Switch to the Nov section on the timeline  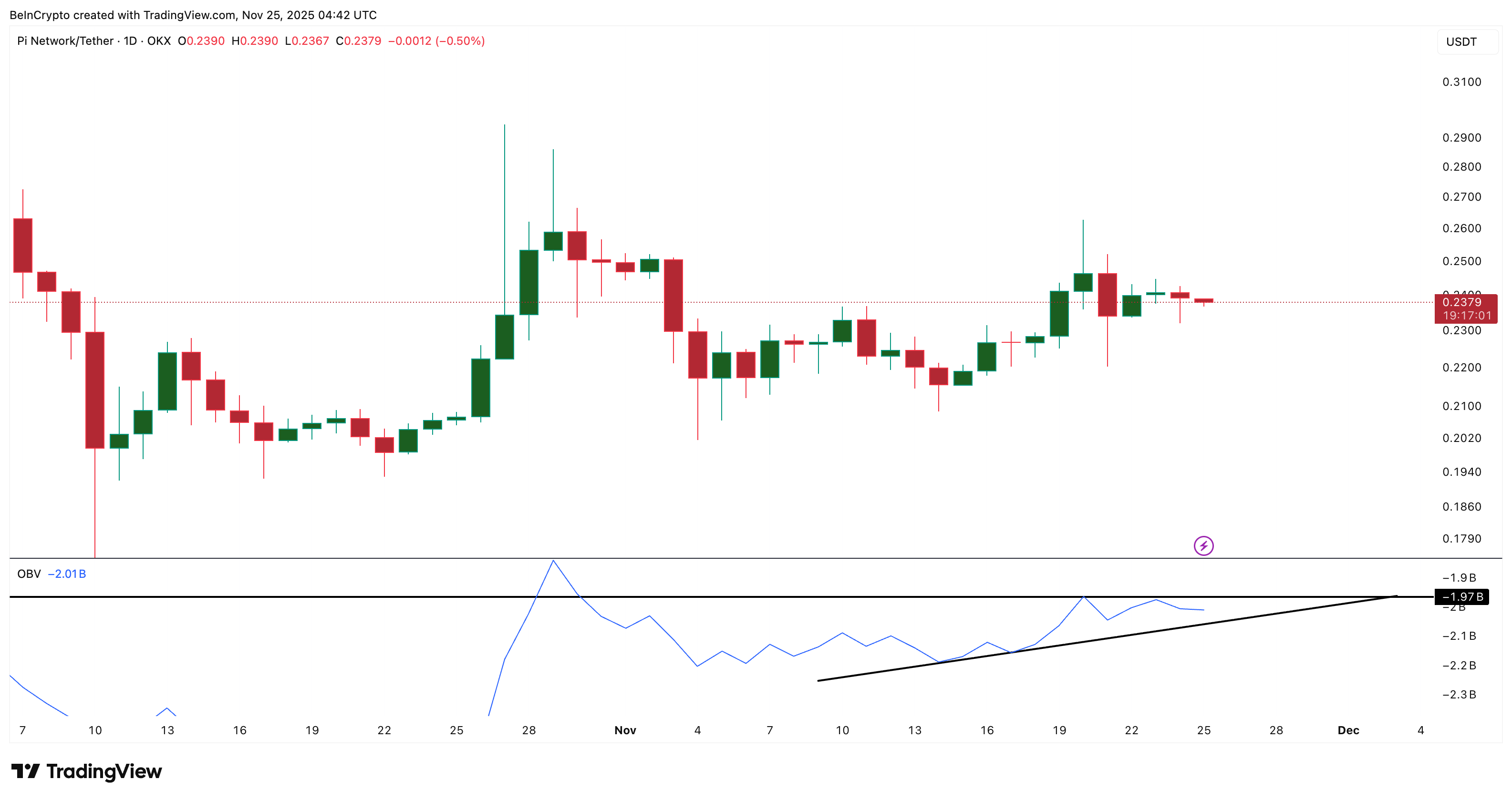[625, 731]
